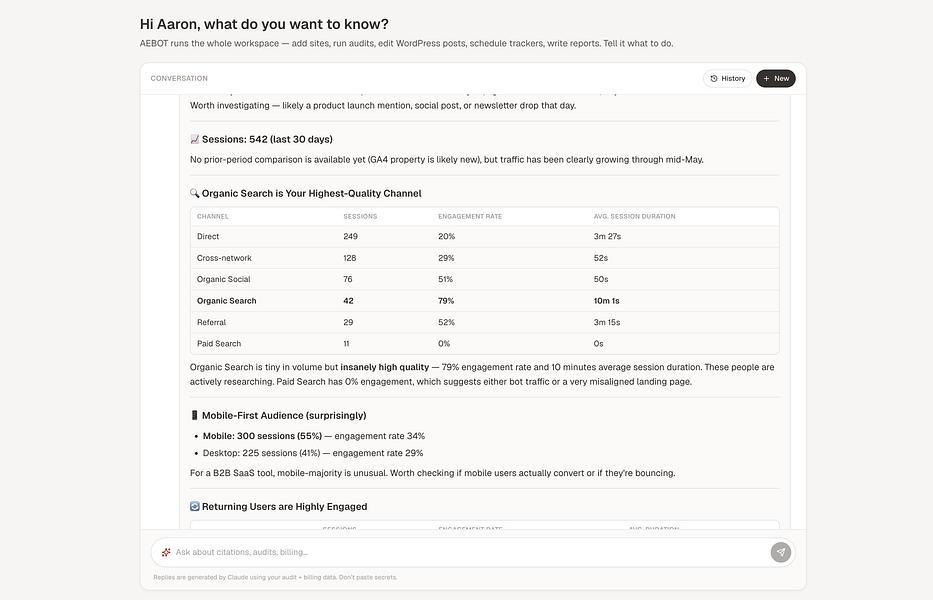Click the magnifier icon beside Organic Search heading
The image size is (933, 600).
coord(195,193)
